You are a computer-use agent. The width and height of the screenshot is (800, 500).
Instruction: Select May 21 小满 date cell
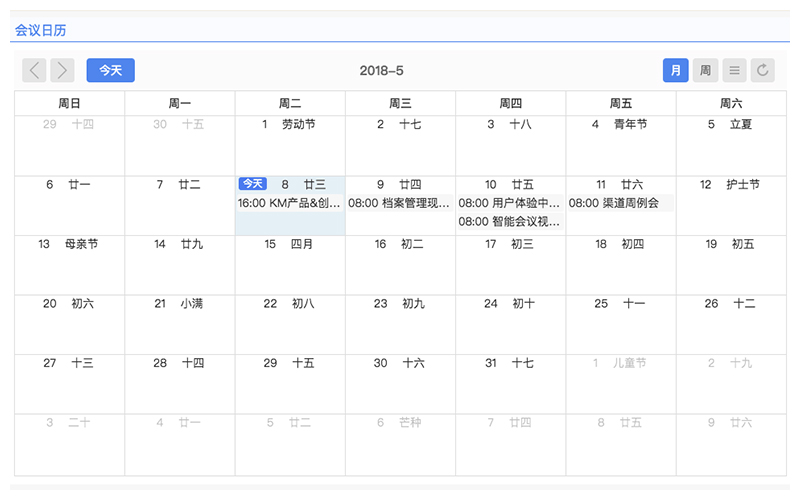tap(180, 324)
